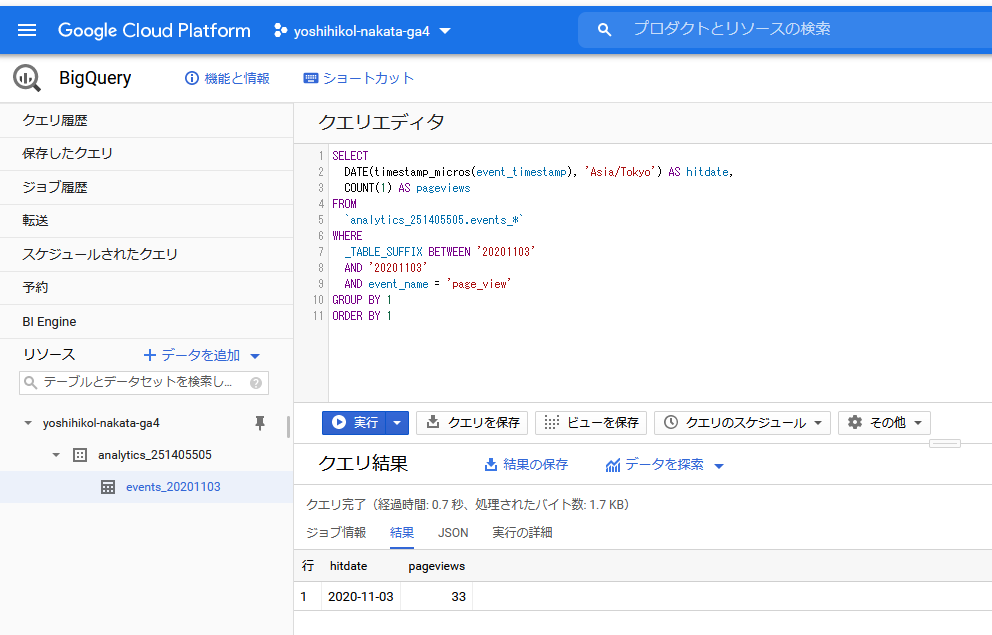Click the editor resize handle bar
The height and width of the screenshot is (635, 992).
click(x=945, y=443)
